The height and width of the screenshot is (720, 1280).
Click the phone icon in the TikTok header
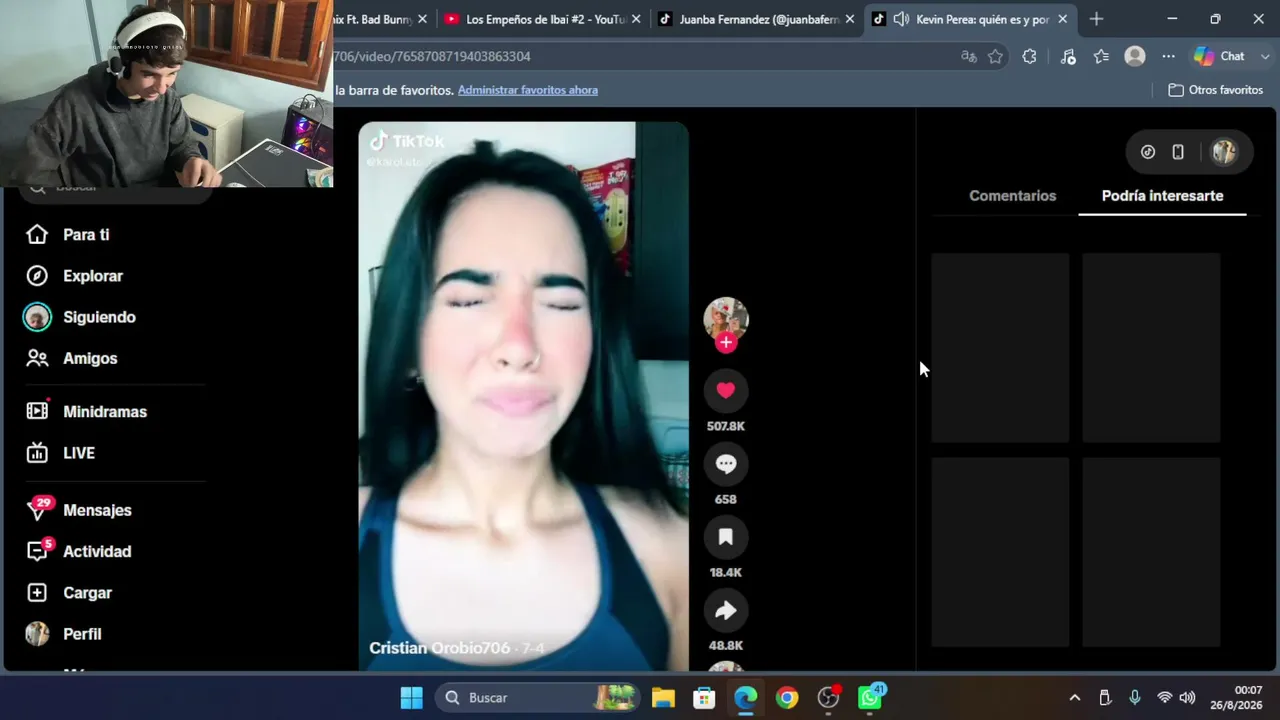(1178, 152)
